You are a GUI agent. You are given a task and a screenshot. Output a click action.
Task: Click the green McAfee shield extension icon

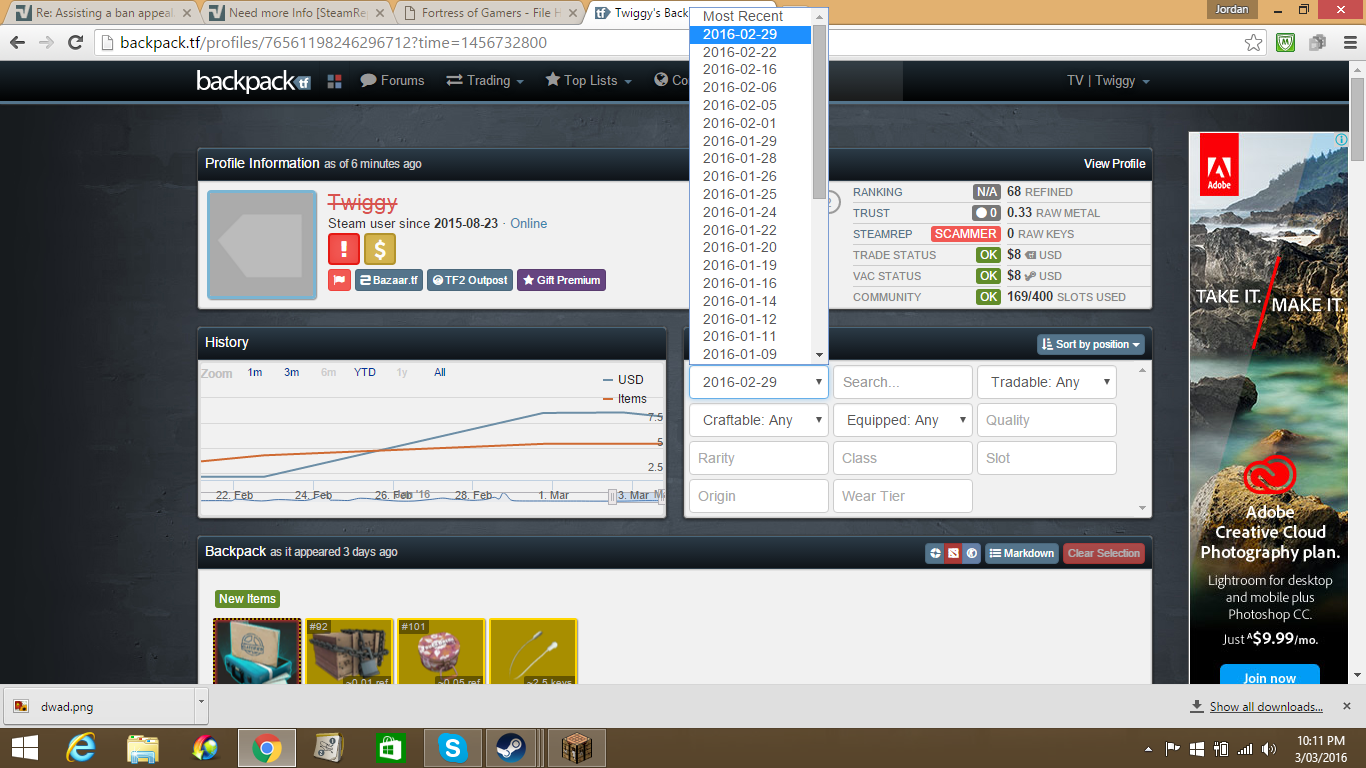(1287, 43)
